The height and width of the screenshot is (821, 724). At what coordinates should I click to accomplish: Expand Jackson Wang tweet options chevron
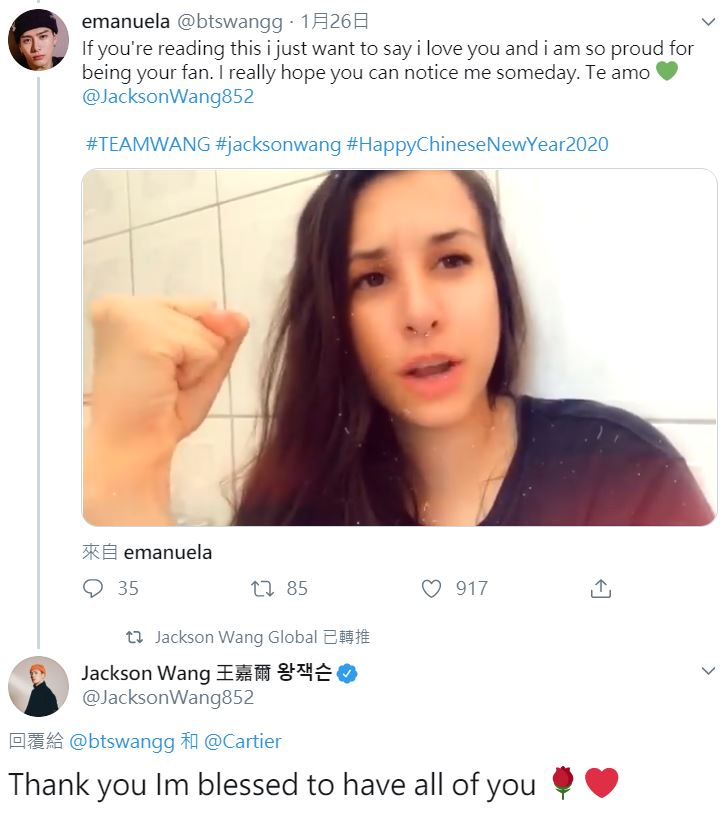[708, 671]
